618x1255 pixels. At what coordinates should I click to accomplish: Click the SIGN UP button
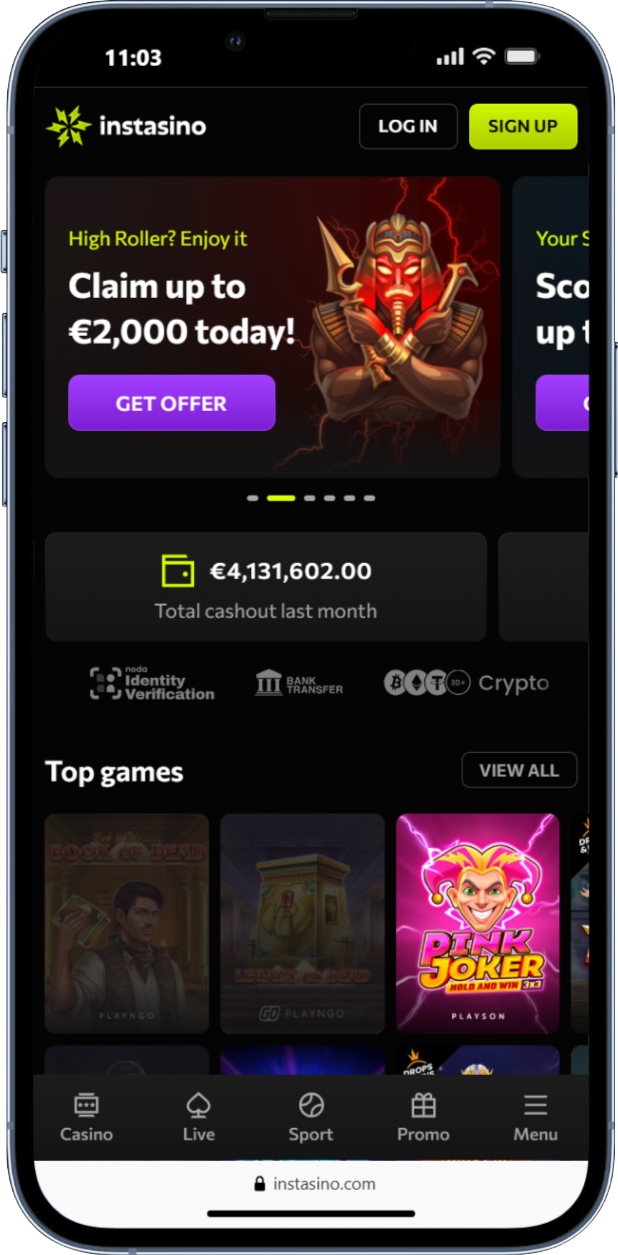point(523,126)
